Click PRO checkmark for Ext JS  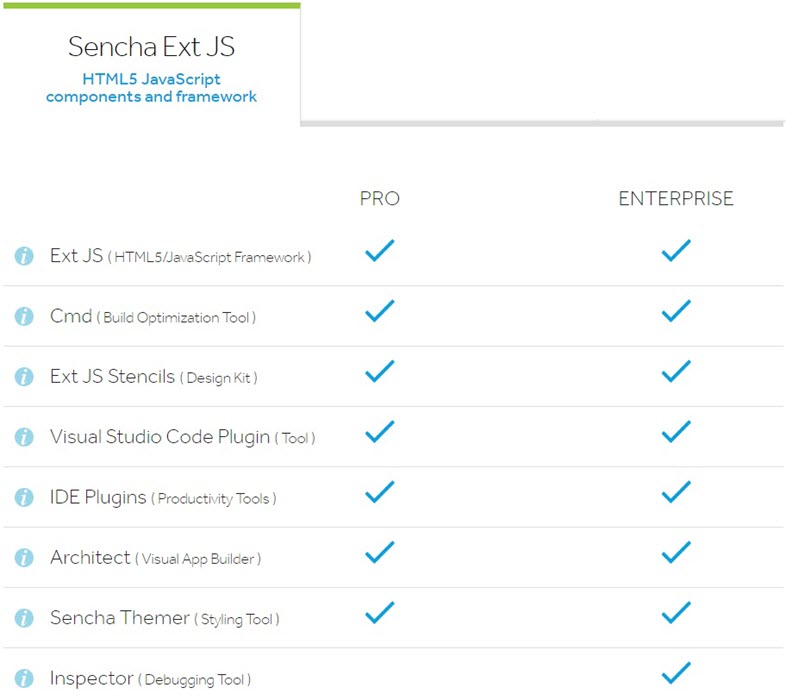click(379, 251)
